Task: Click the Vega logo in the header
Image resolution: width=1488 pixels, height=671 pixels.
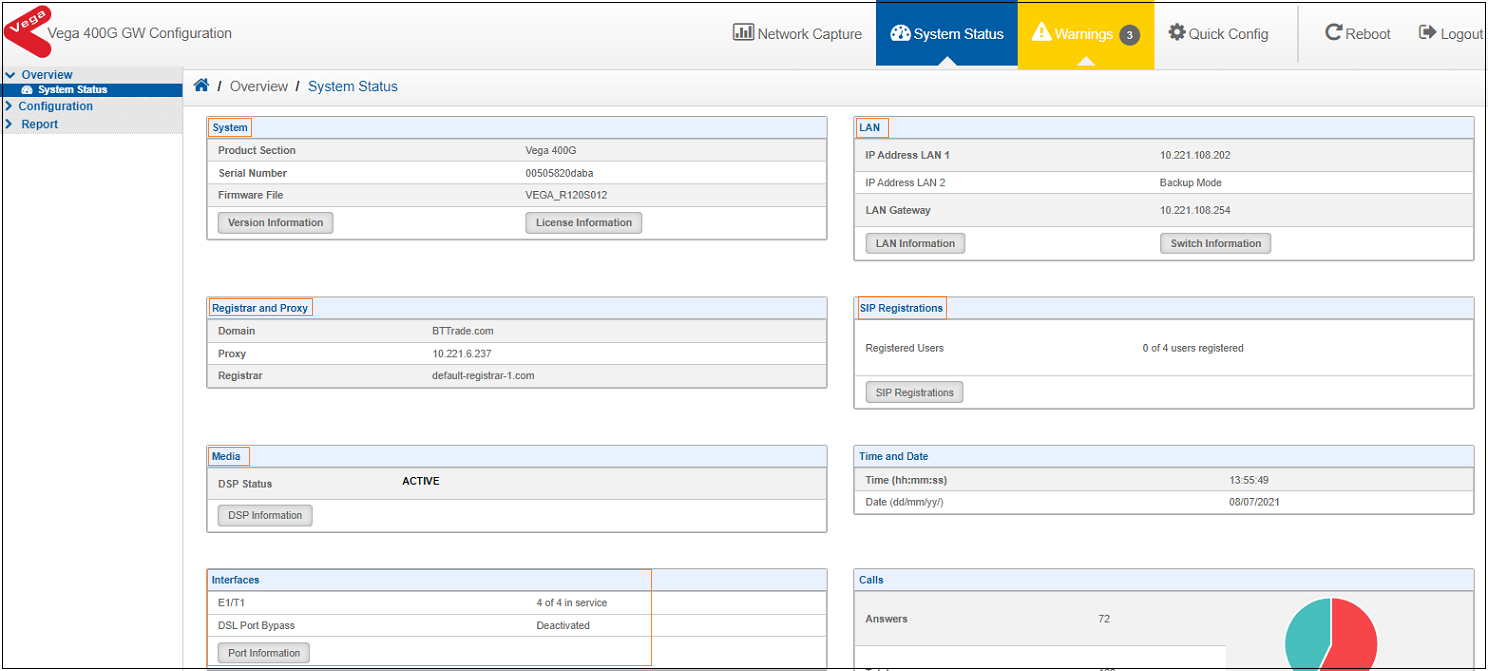Action: (26, 32)
